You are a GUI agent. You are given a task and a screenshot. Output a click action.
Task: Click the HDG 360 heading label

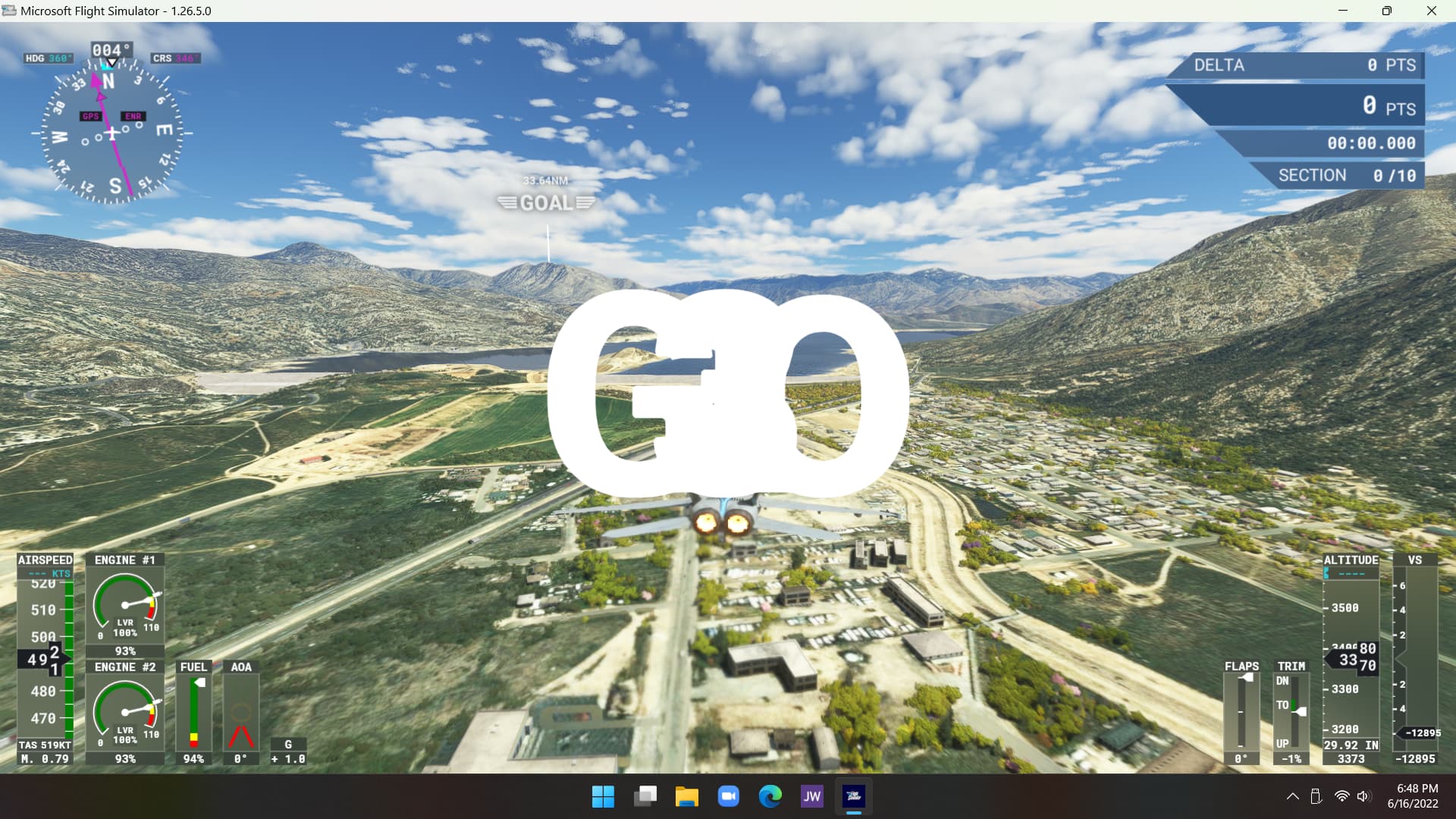[49, 58]
